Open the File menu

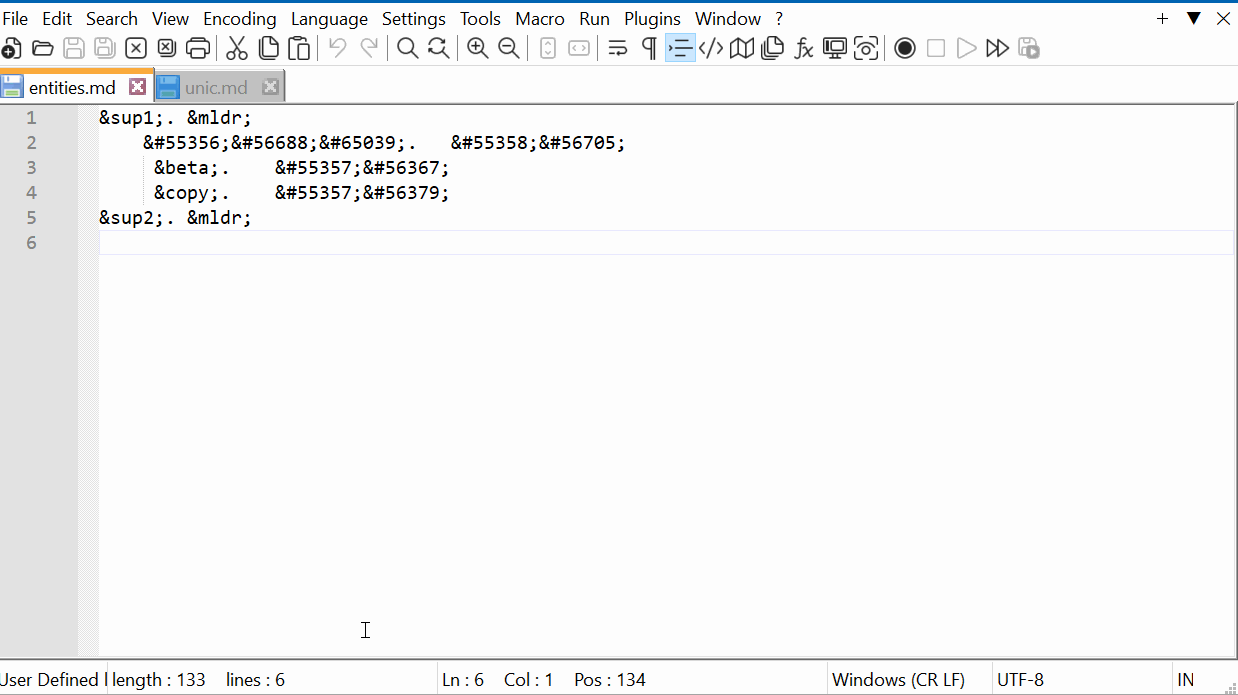click(15, 19)
